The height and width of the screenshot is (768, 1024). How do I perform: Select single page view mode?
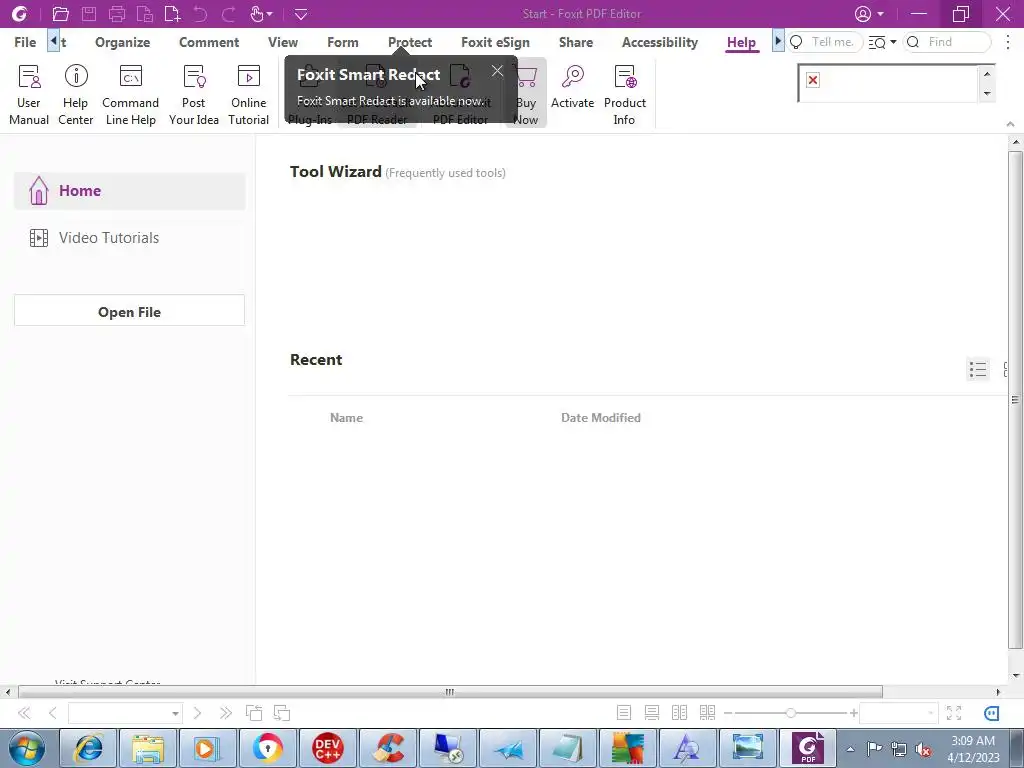624,713
